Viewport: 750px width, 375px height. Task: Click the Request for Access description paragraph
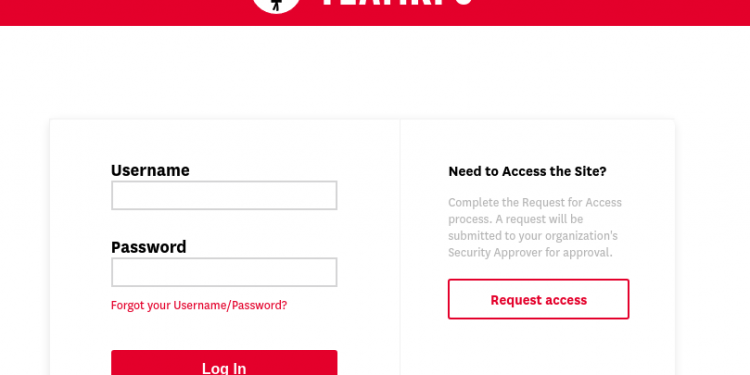(x=535, y=227)
